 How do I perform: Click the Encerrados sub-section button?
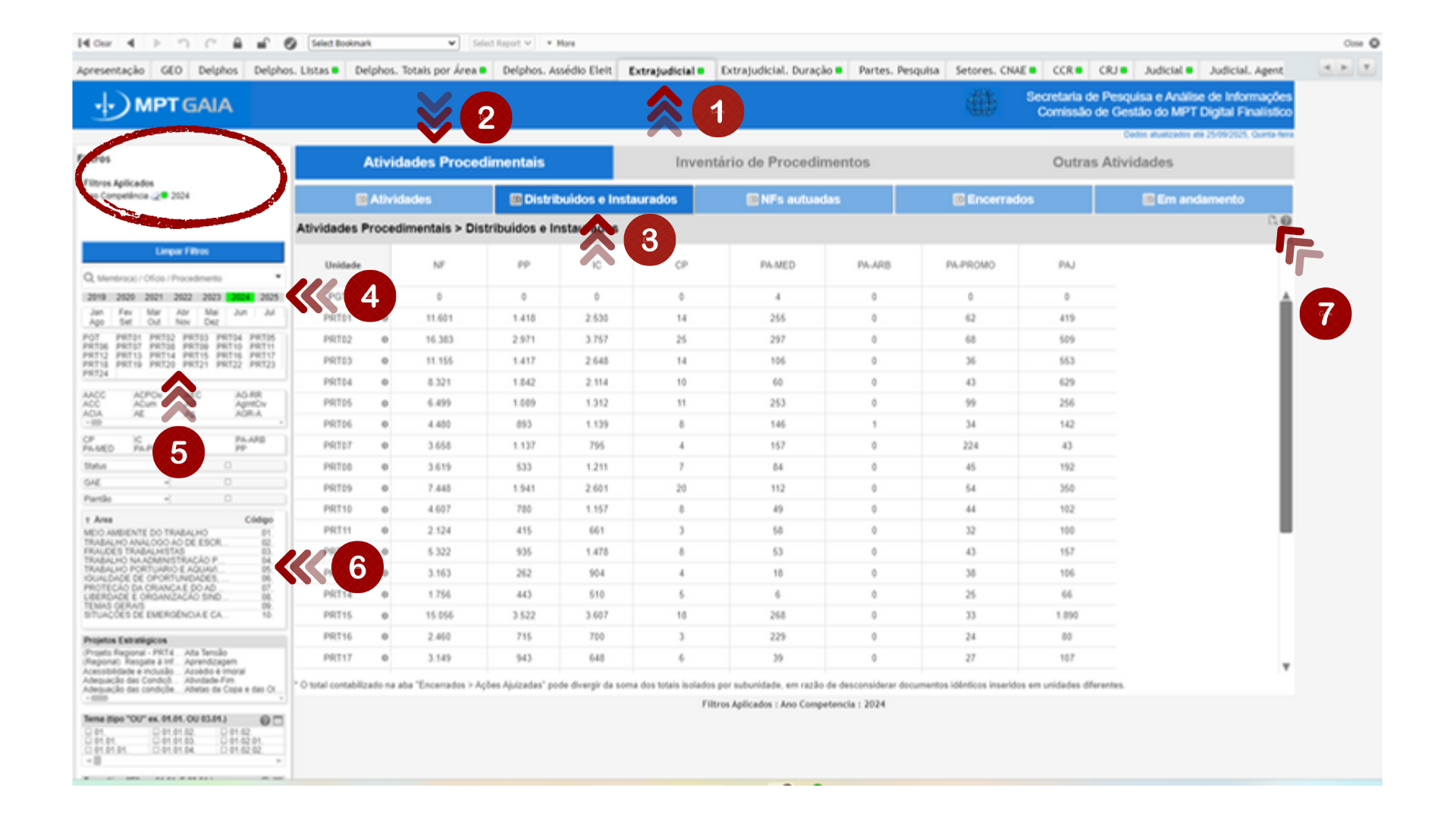[993, 199]
